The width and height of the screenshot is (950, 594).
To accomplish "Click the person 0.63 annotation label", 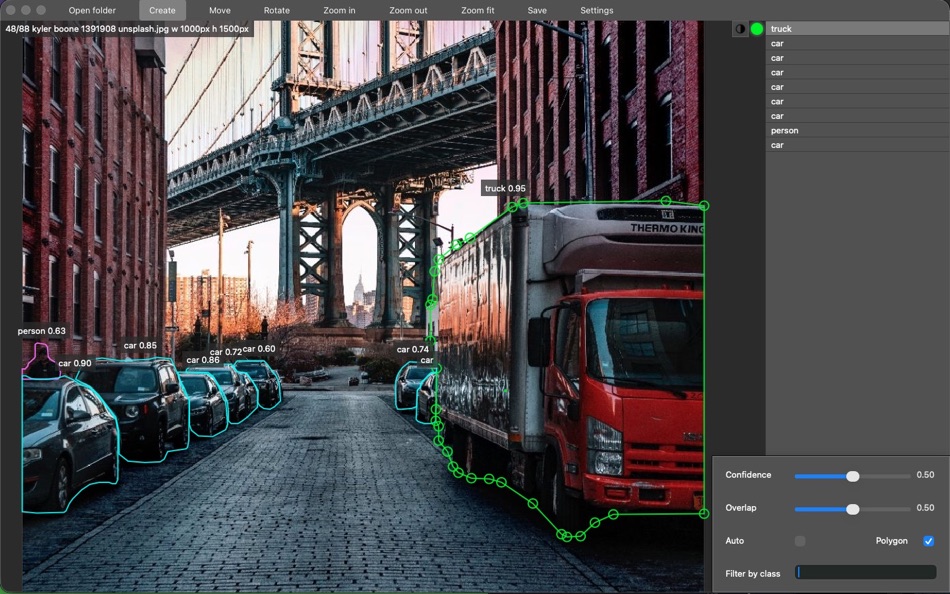I will tap(41, 331).
